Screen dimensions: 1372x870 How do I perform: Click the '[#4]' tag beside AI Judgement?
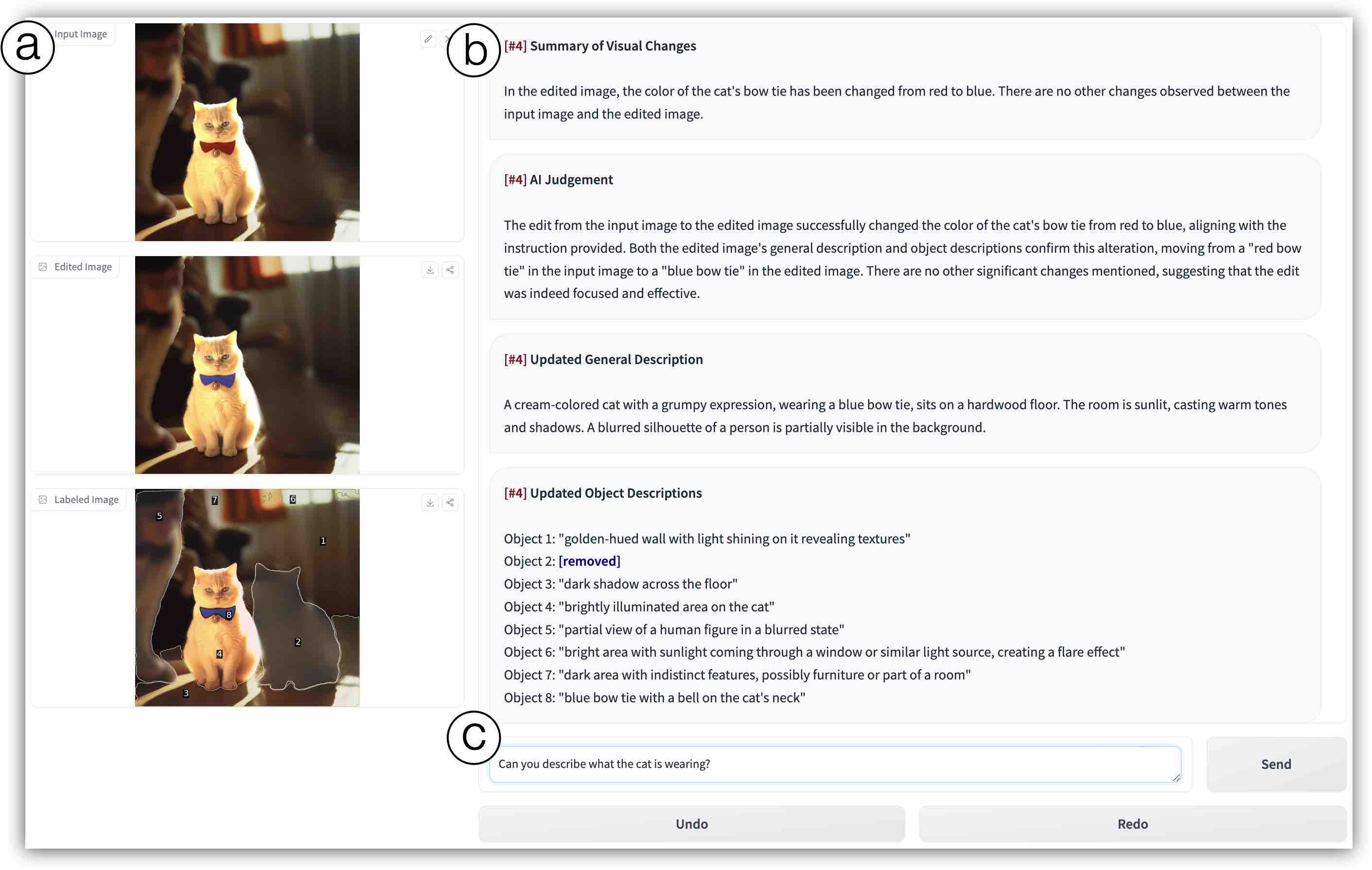[515, 179]
